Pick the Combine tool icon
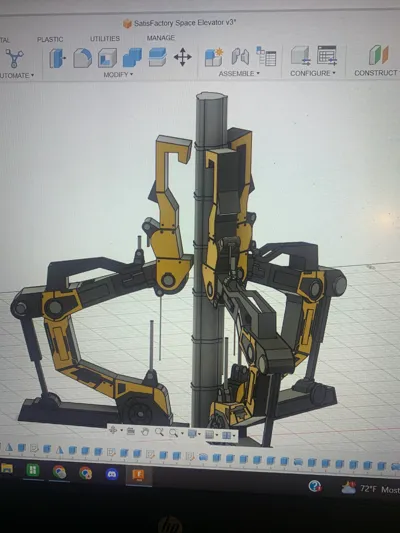 pyautogui.click(x=132, y=57)
